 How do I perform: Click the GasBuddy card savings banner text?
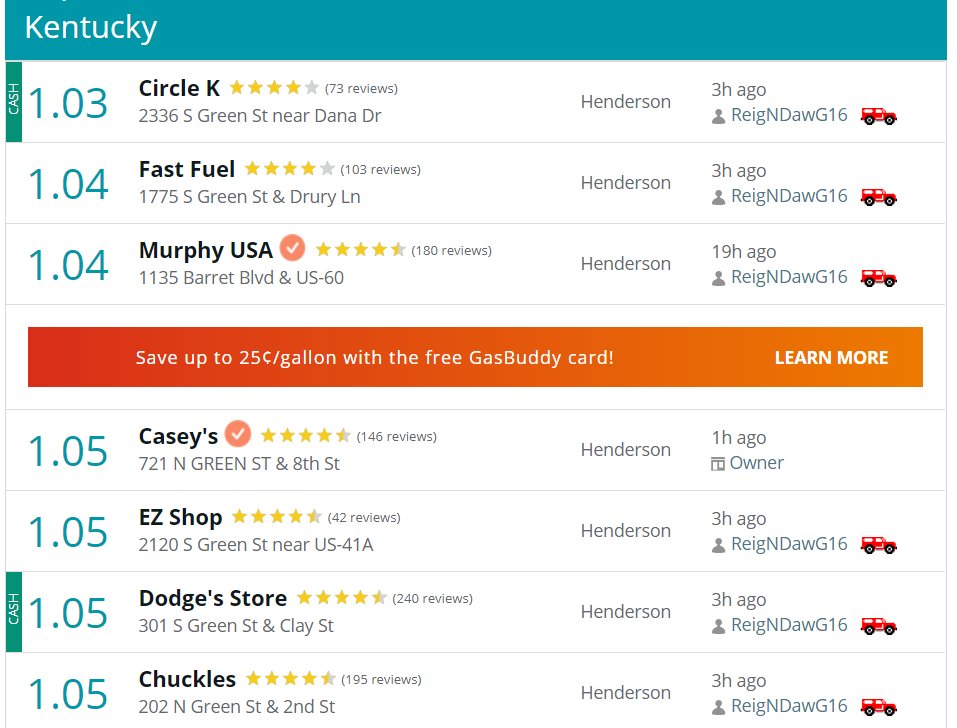pos(375,358)
